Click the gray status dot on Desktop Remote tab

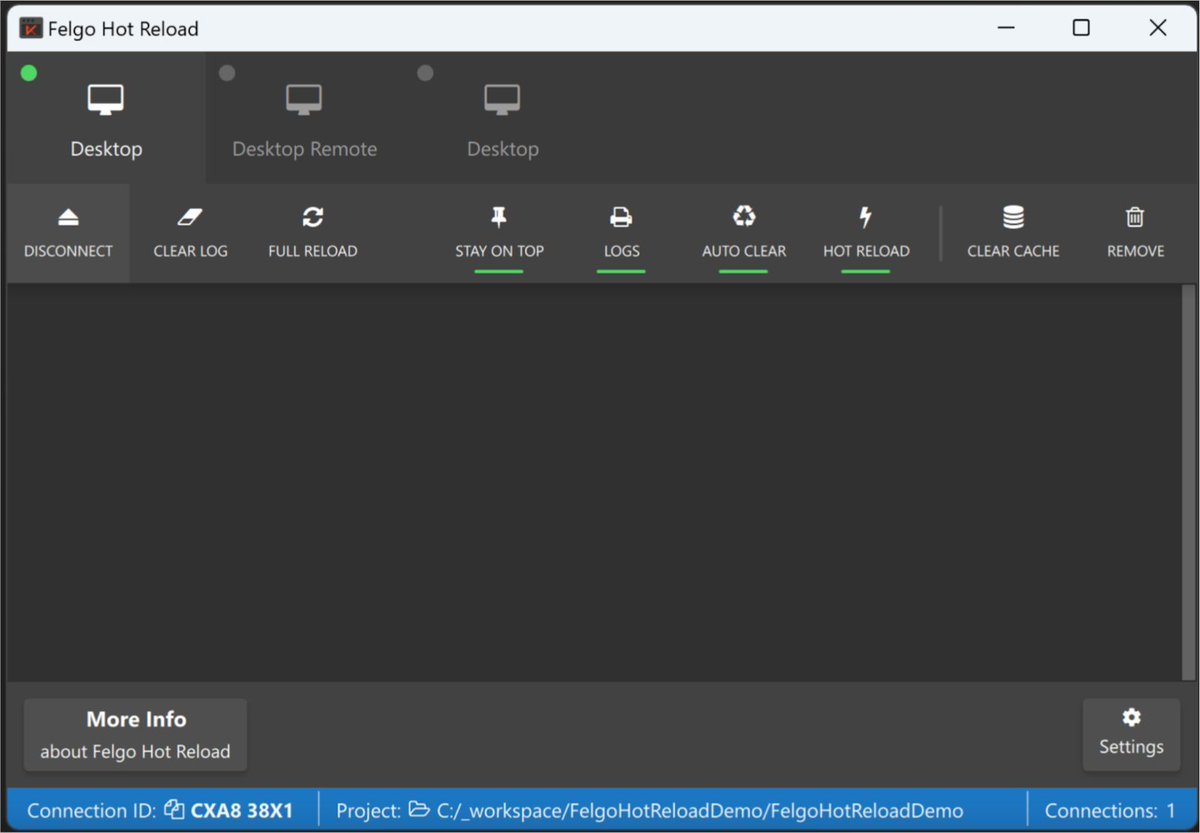(227, 73)
